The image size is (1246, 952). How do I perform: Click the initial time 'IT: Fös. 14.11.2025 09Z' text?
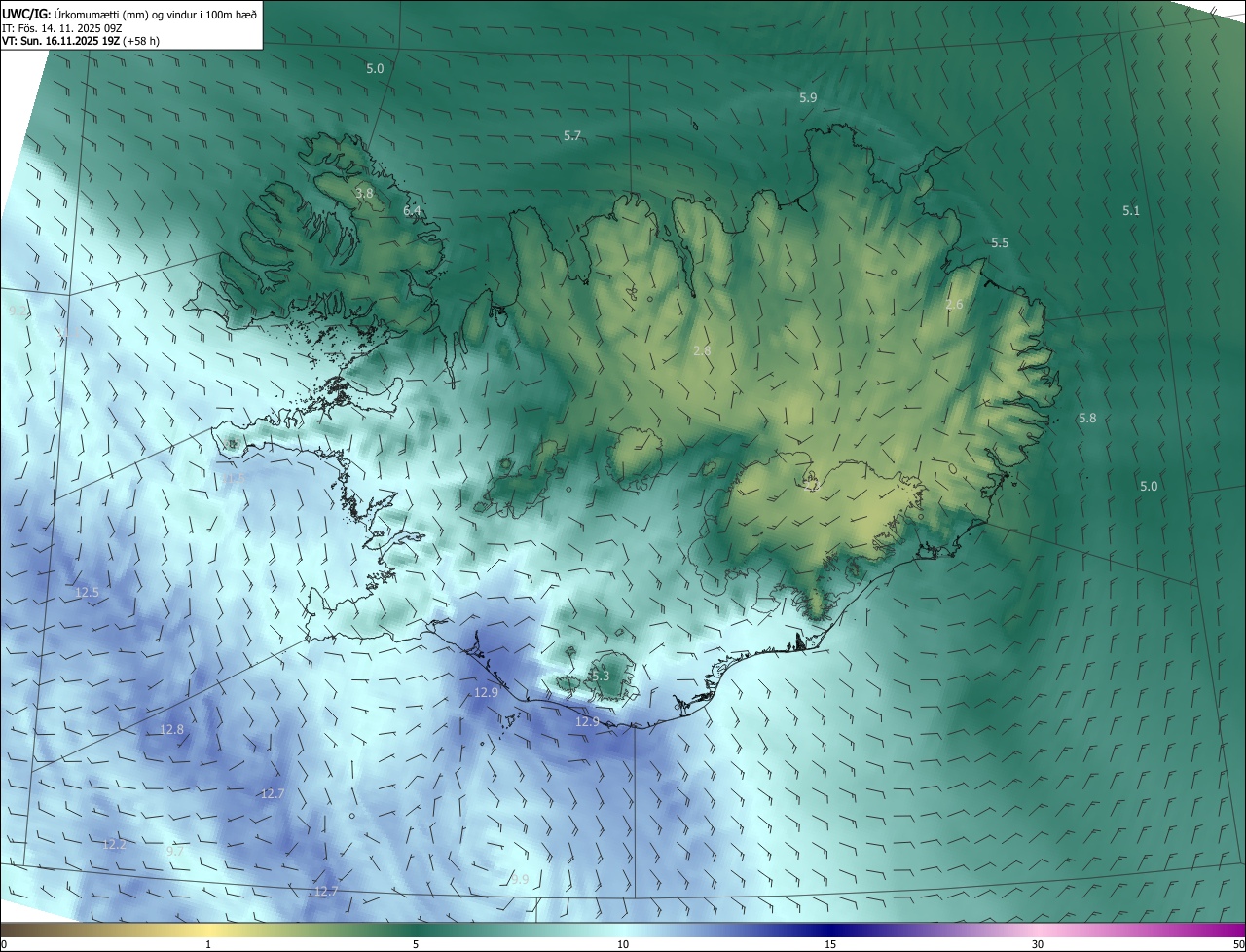[62, 27]
